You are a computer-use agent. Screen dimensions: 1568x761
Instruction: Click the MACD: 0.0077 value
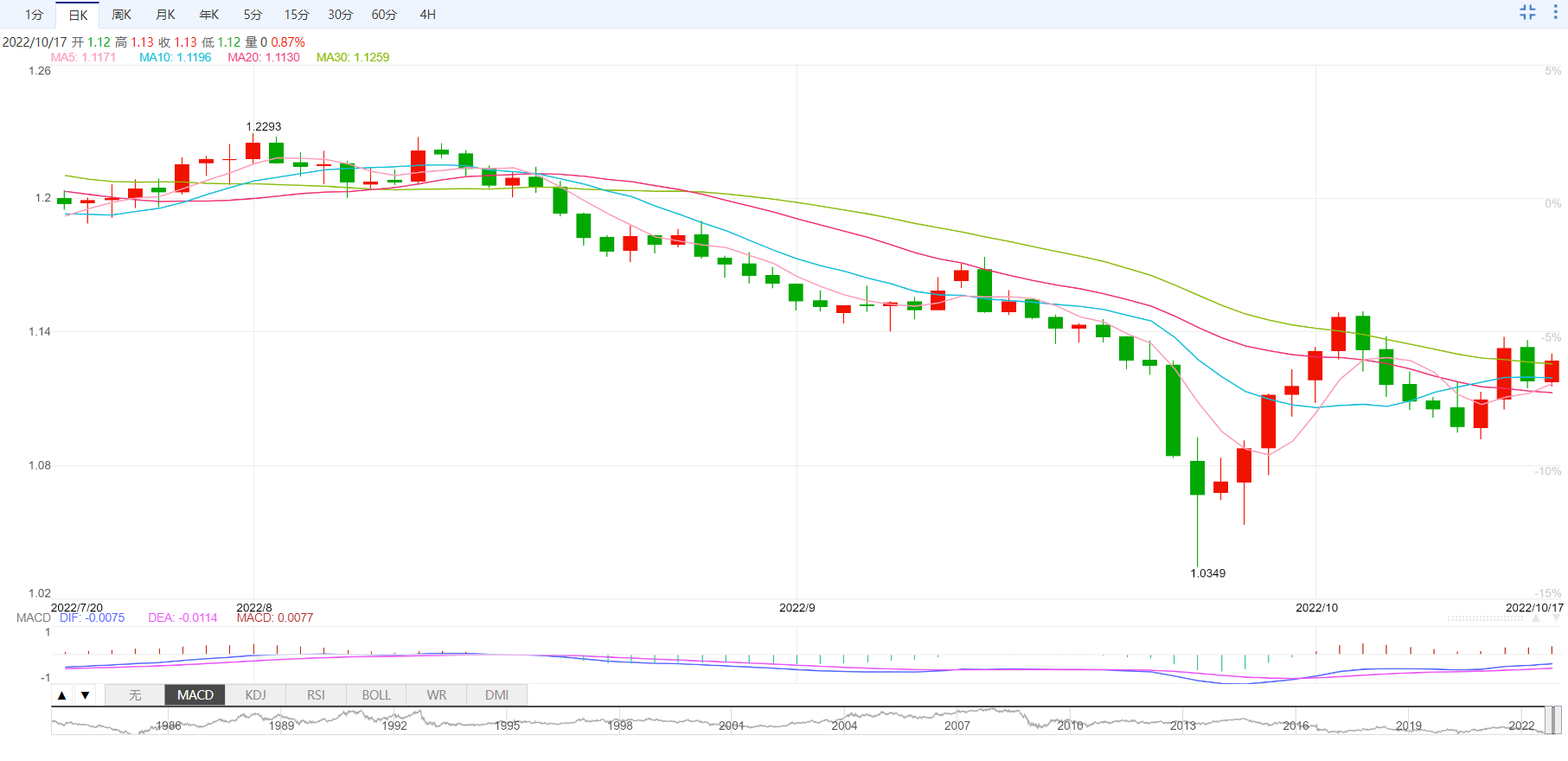pyautogui.click(x=275, y=617)
